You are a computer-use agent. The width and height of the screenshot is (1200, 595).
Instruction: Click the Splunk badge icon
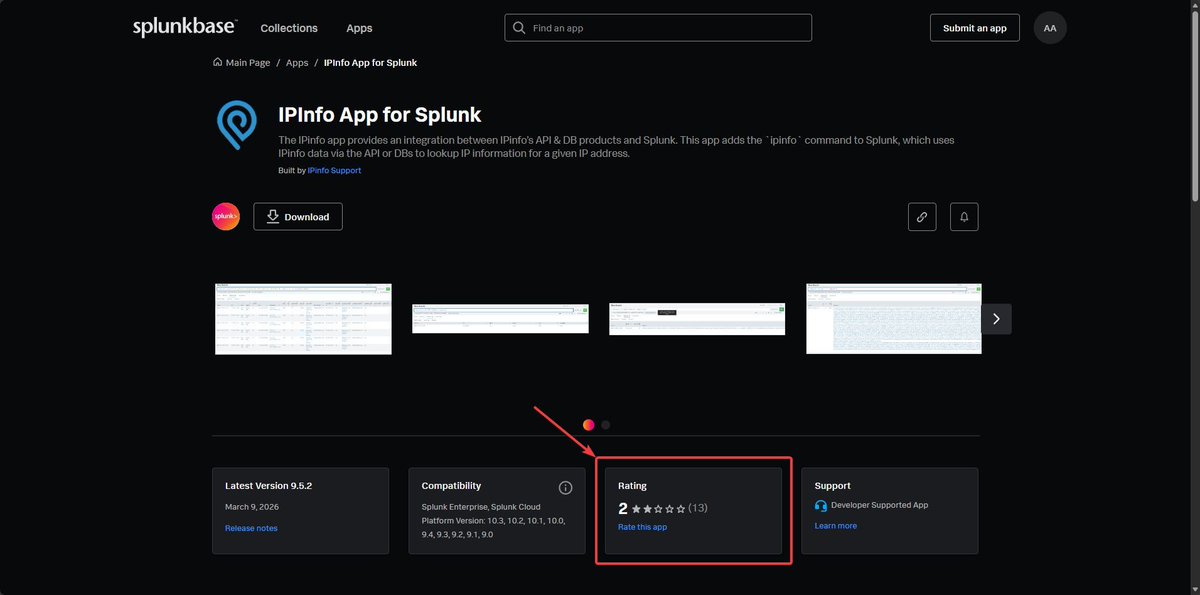(x=226, y=217)
